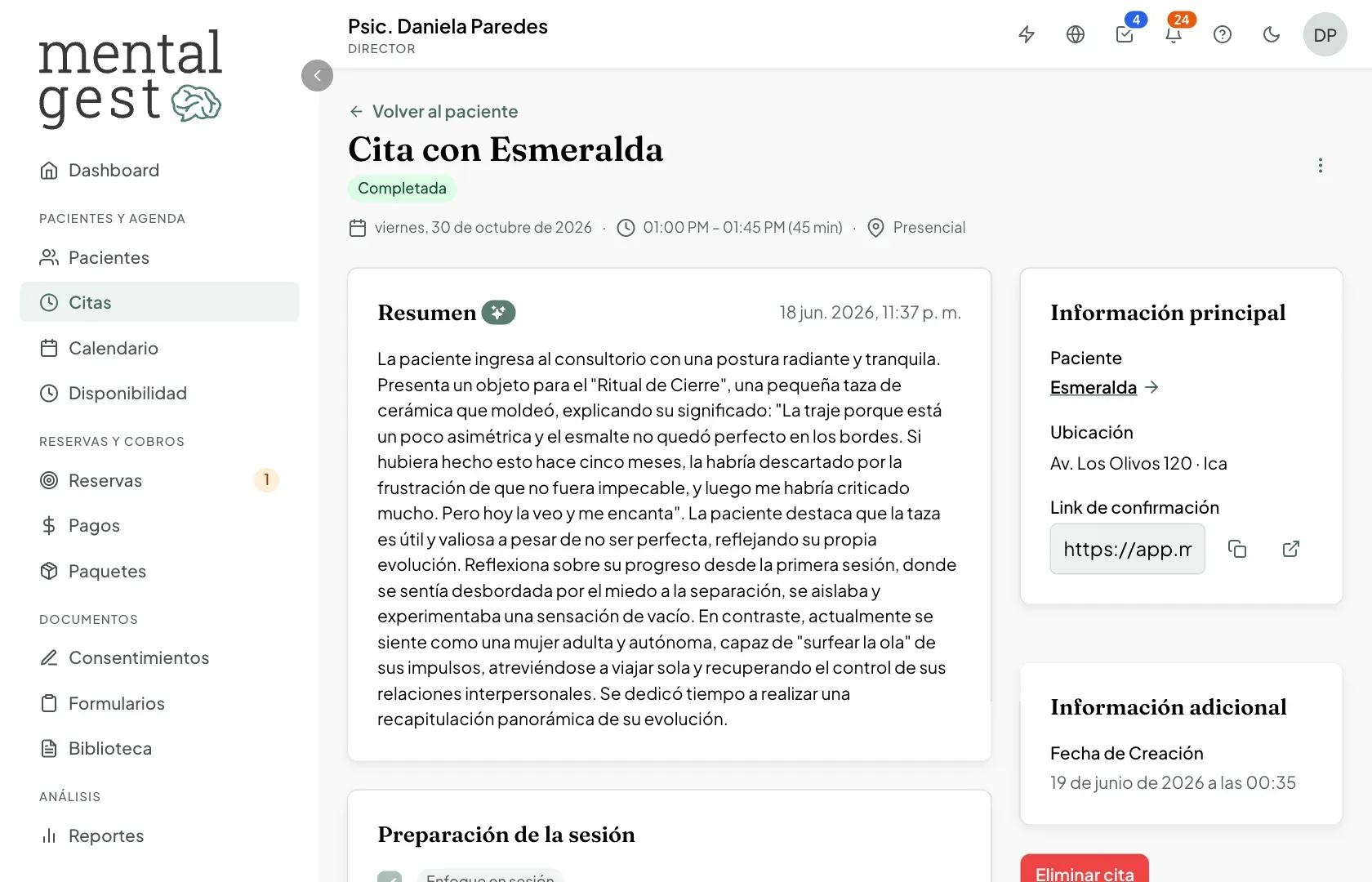Open Disponibilidad in the sidebar
Viewport: 1372px width, 882px height.
click(x=159, y=393)
